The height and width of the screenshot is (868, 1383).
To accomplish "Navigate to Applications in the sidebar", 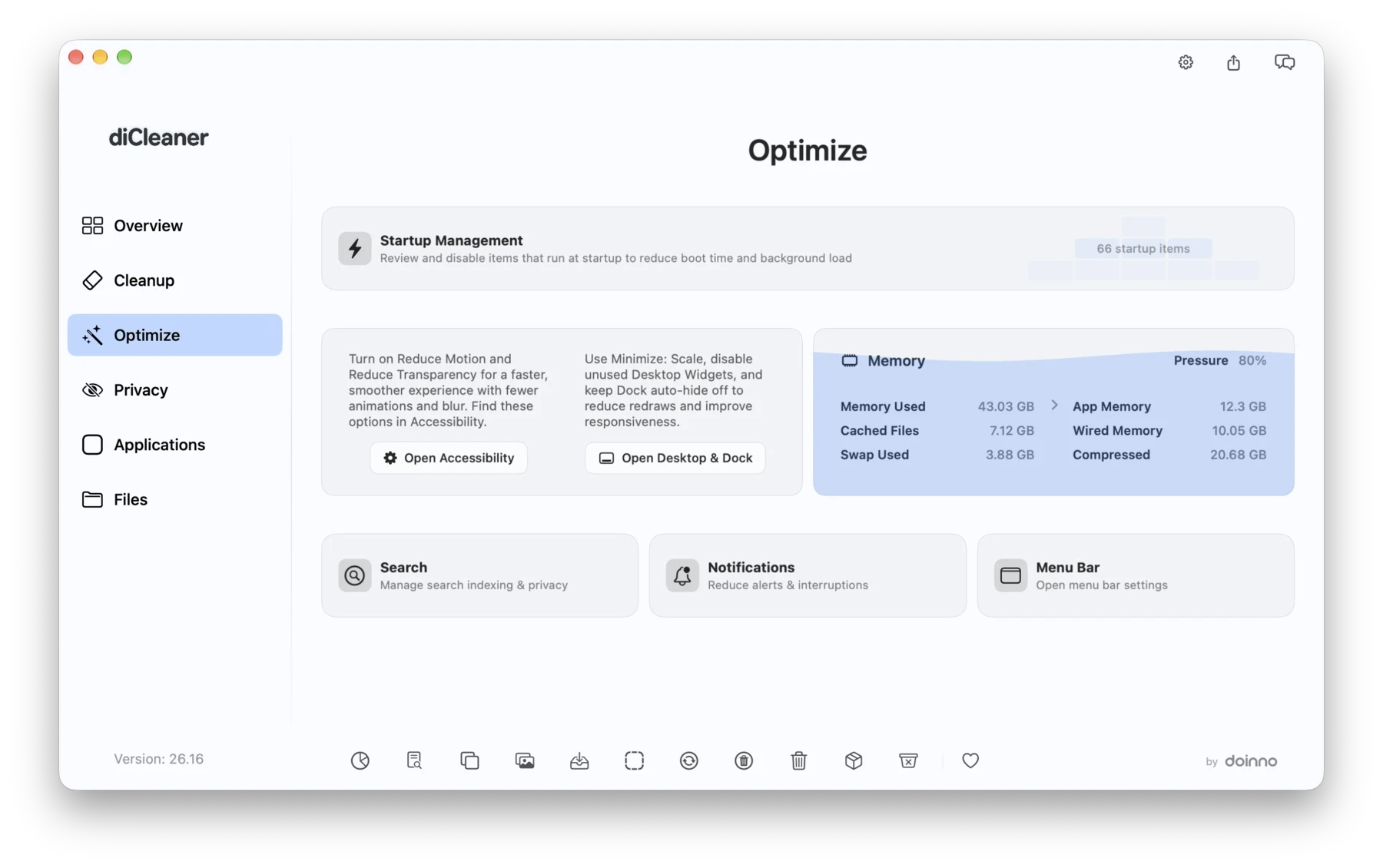I will click(175, 445).
